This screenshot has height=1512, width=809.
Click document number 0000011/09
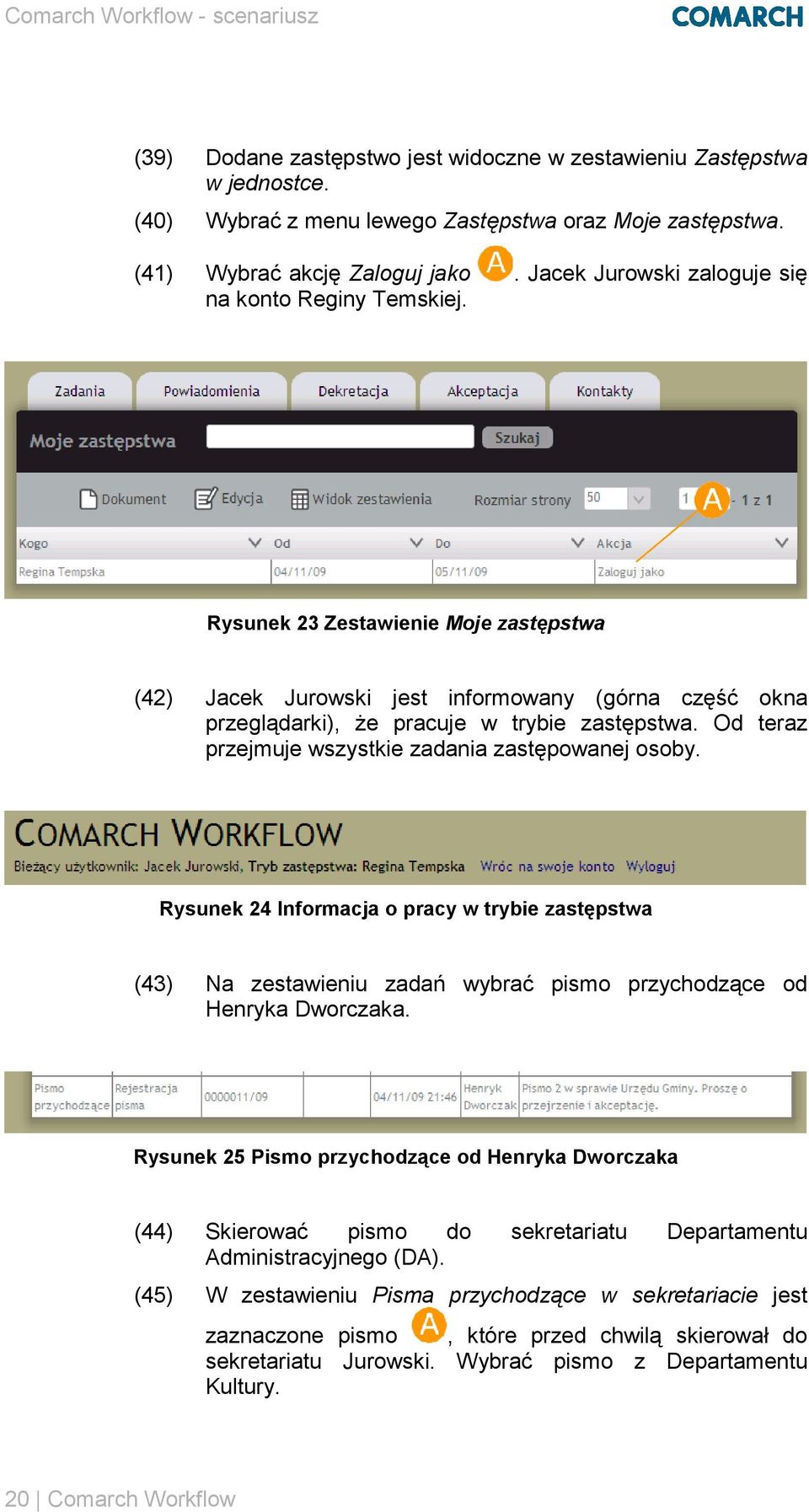[236, 1096]
